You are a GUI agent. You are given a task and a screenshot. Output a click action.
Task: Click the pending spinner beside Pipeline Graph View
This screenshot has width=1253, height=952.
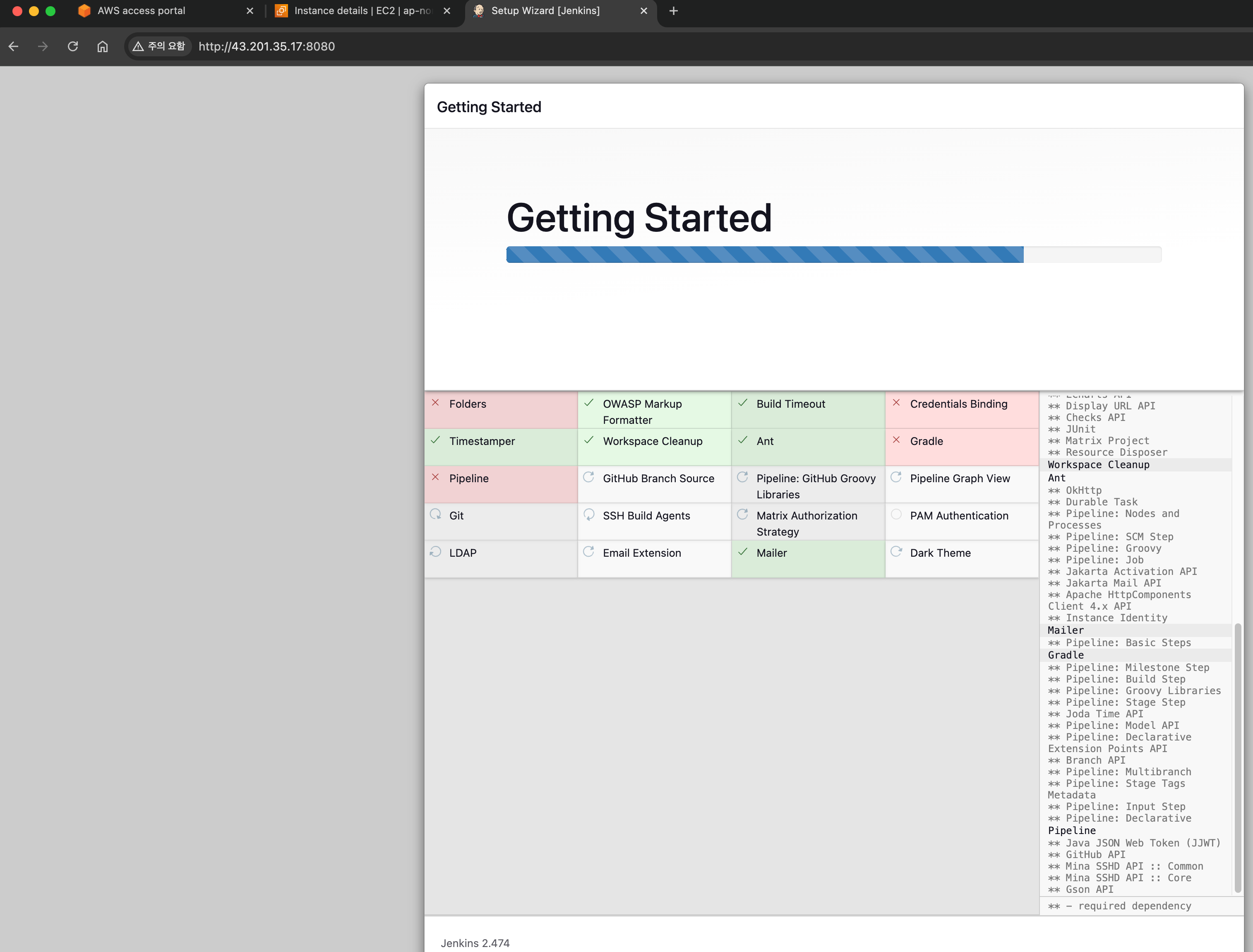(896, 477)
